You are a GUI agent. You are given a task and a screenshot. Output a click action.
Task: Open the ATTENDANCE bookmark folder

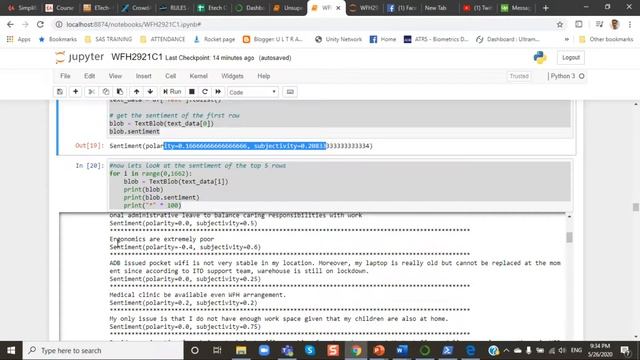162,39
